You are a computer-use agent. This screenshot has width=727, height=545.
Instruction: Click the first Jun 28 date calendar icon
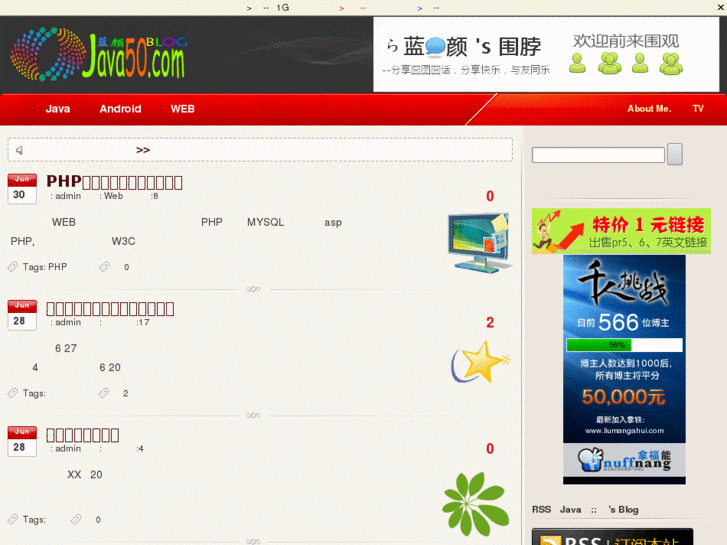[x=22, y=315]
